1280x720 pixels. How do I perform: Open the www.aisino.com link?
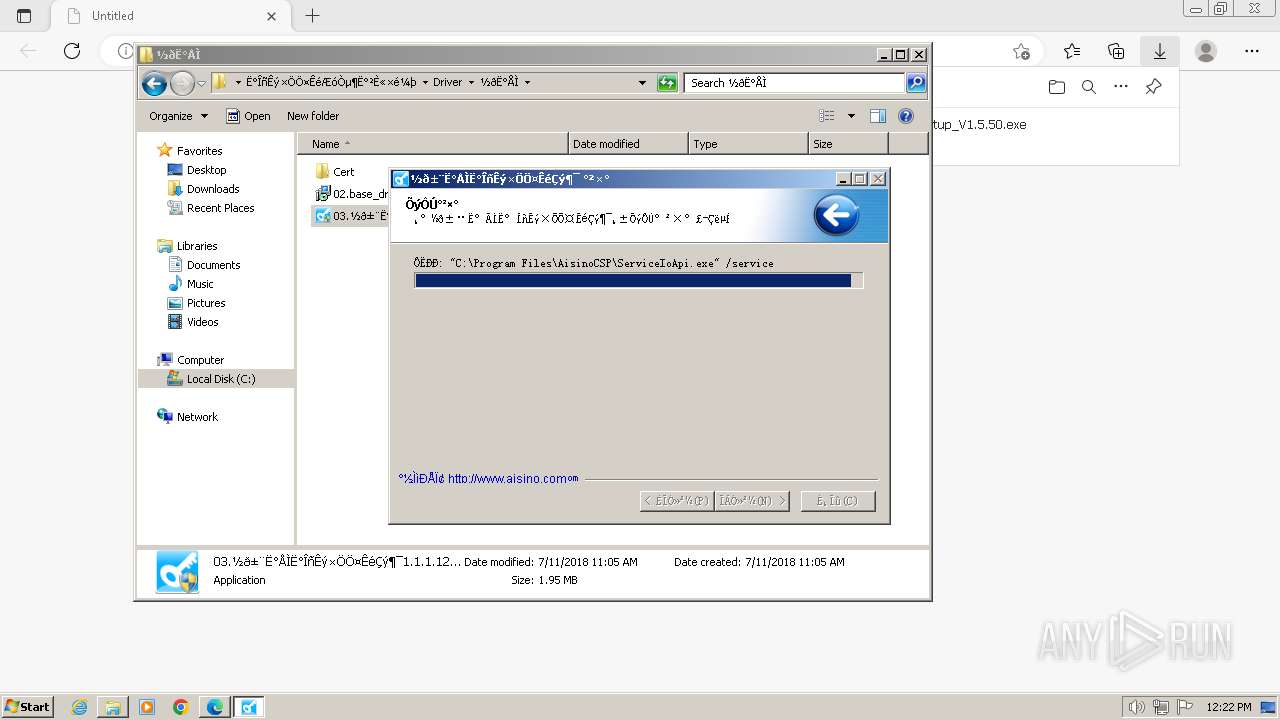[x=507, y=479]
